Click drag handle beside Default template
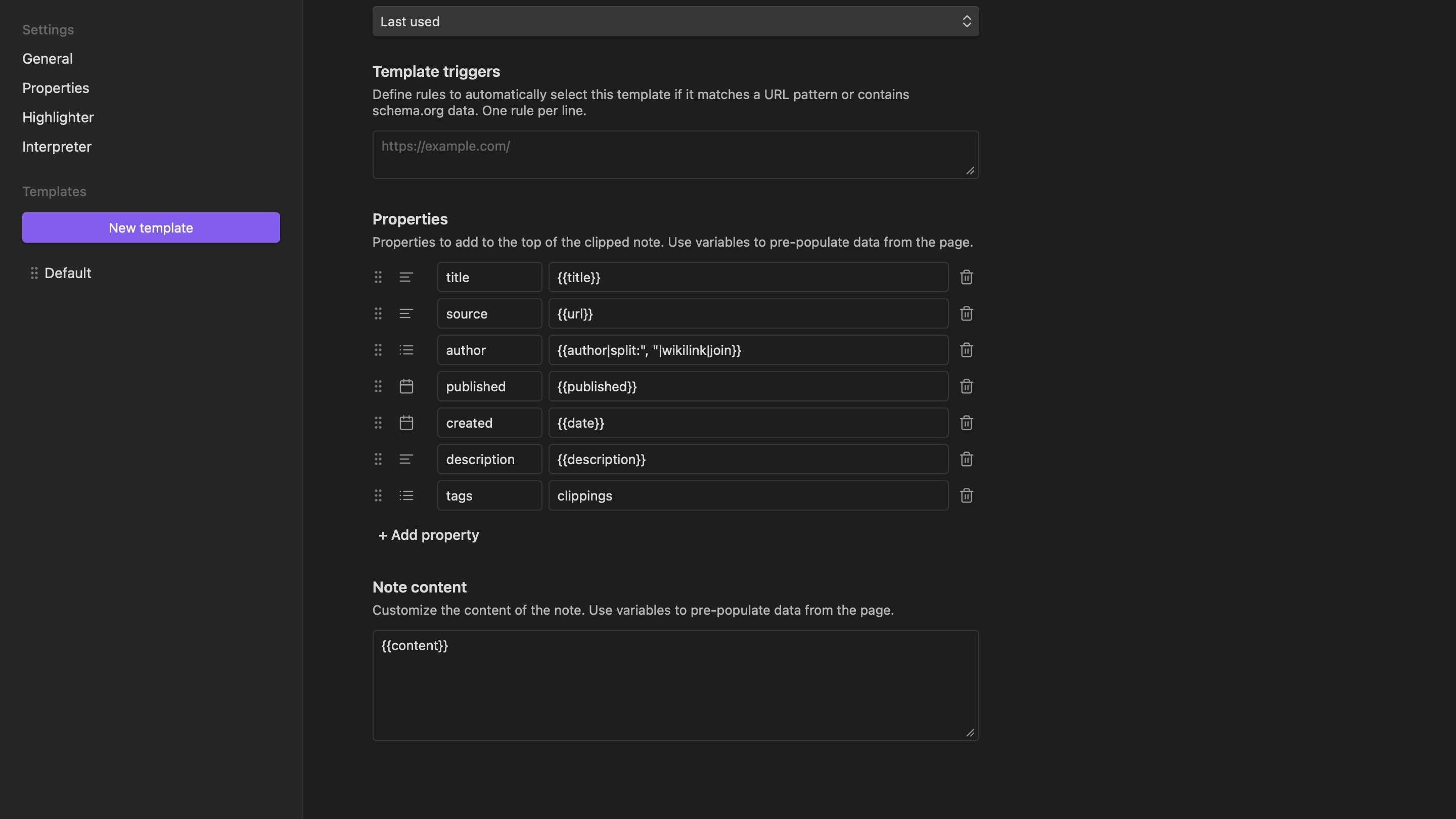Screen dimensions: 1456x819 [34, 273]
